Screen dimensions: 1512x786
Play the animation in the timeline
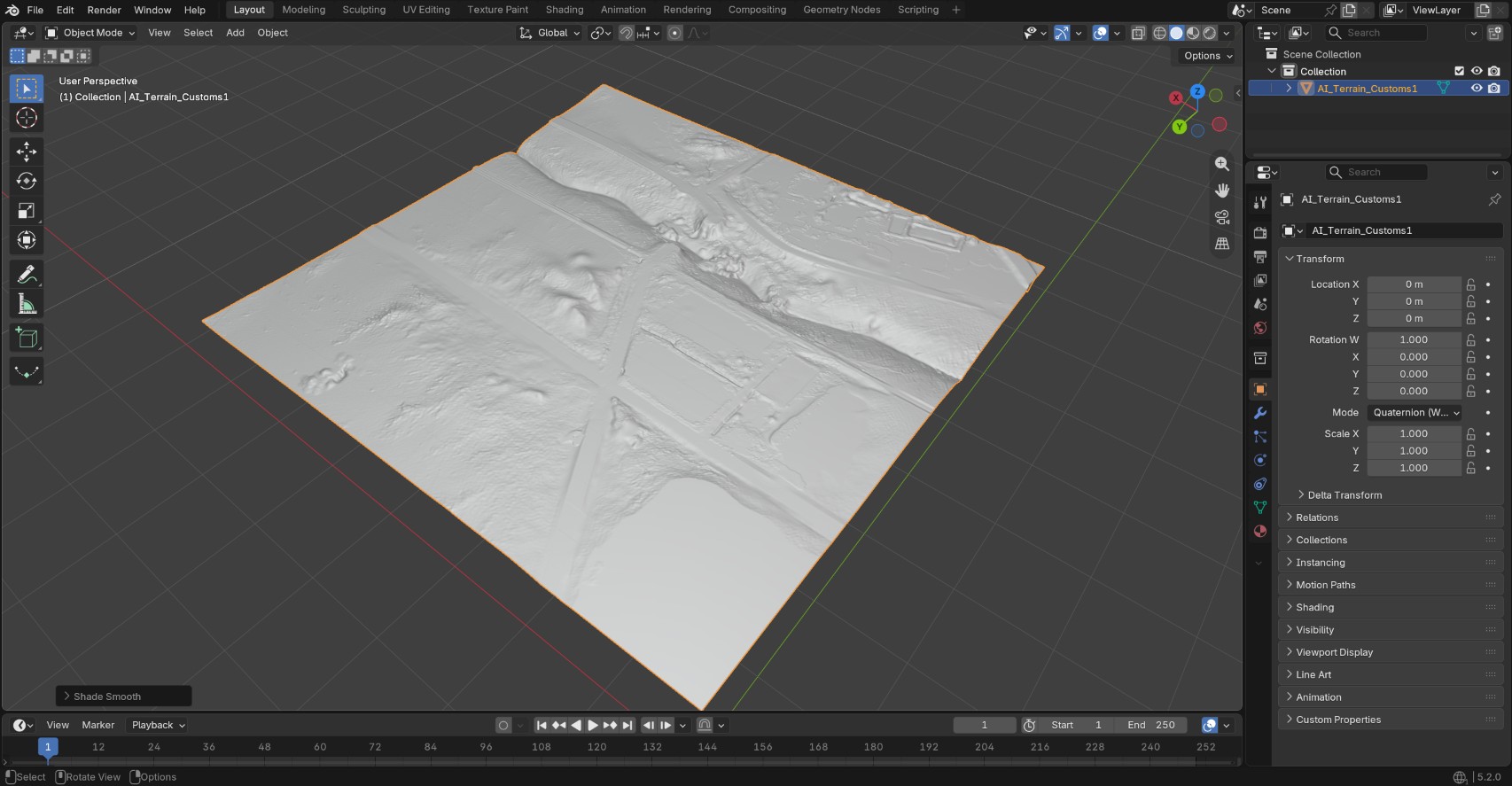[x=593, y=725]
